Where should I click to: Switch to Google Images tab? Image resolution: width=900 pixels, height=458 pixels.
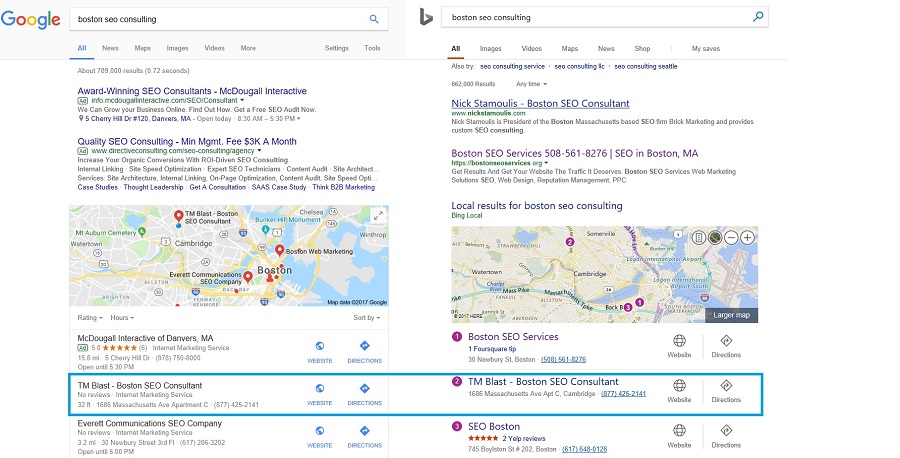coord(177,48)
